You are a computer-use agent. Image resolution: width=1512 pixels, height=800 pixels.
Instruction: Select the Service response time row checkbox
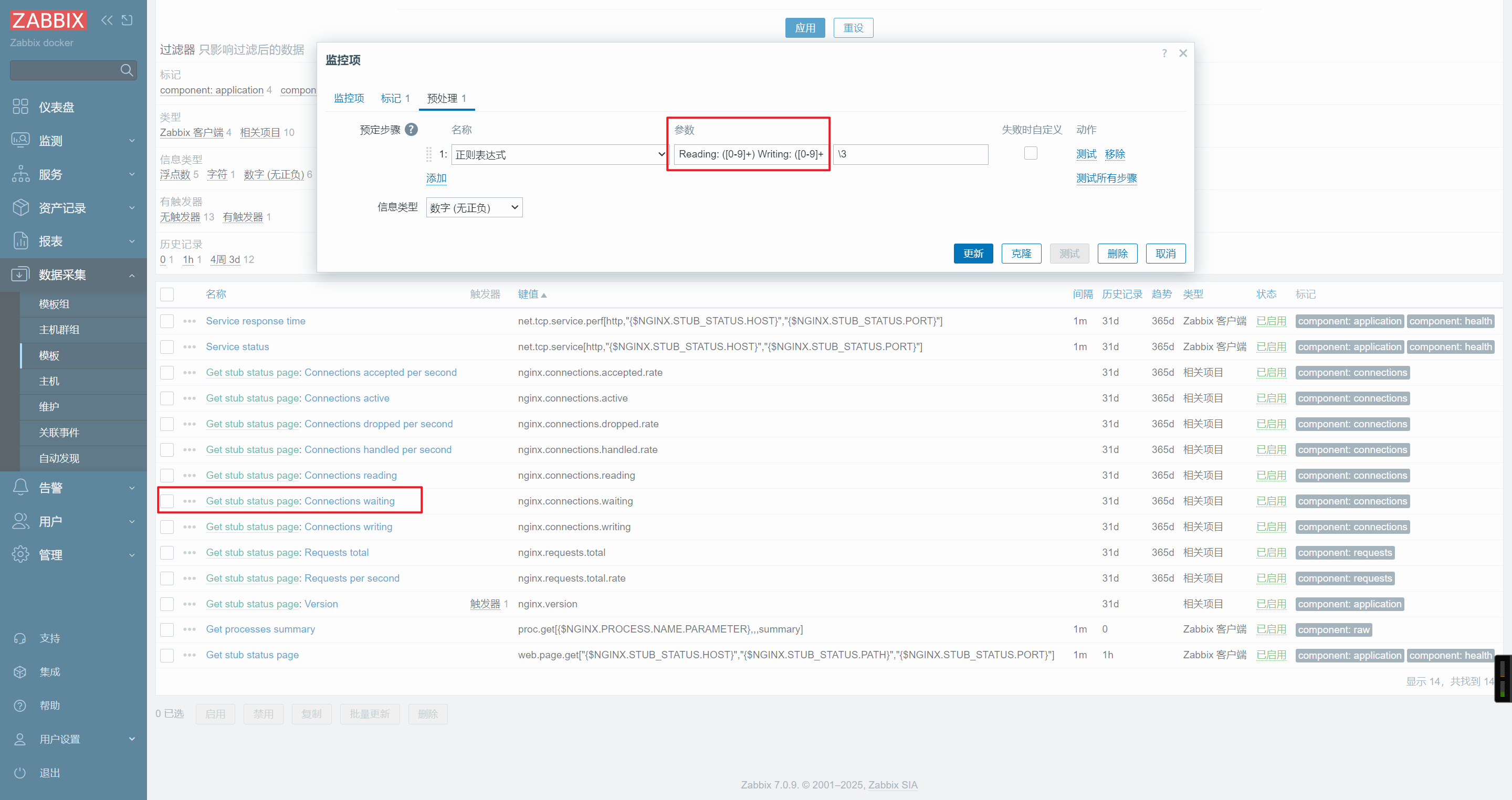tap(167, 321)
